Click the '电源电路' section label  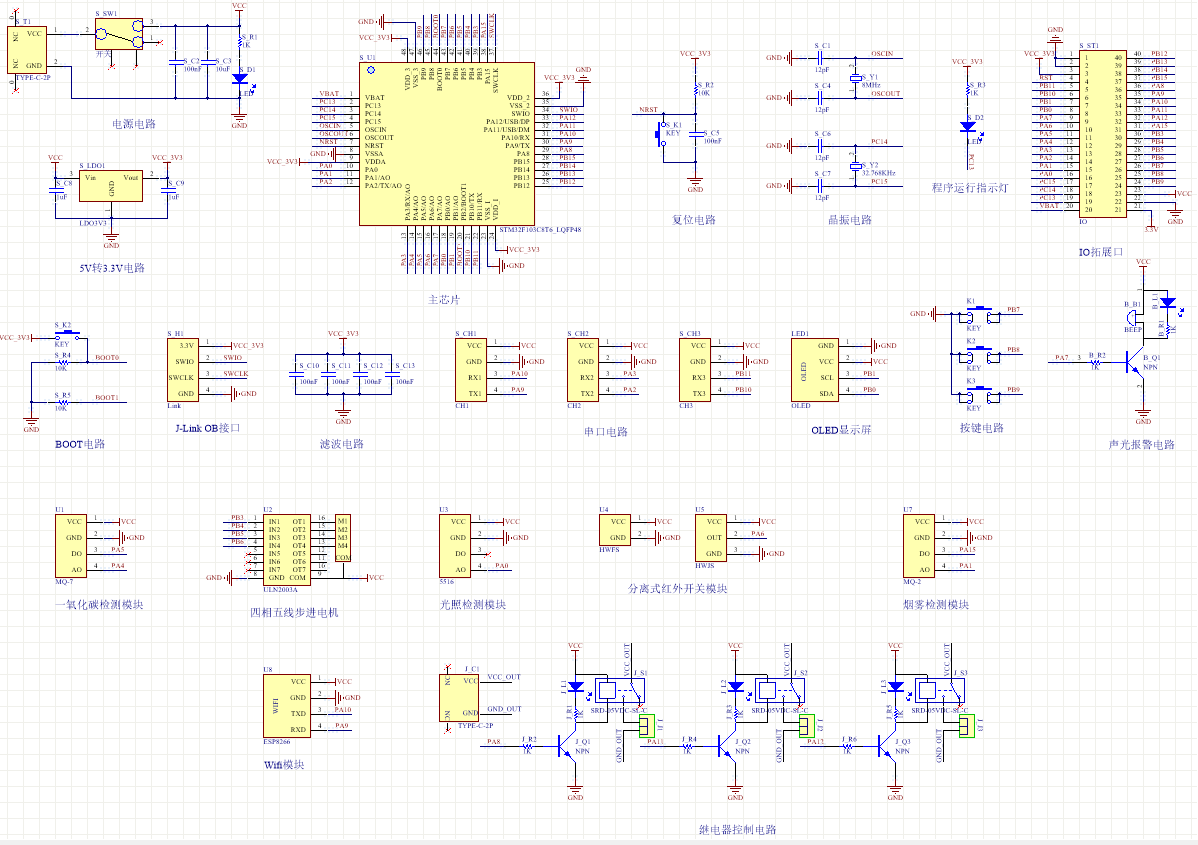point(134,124)
